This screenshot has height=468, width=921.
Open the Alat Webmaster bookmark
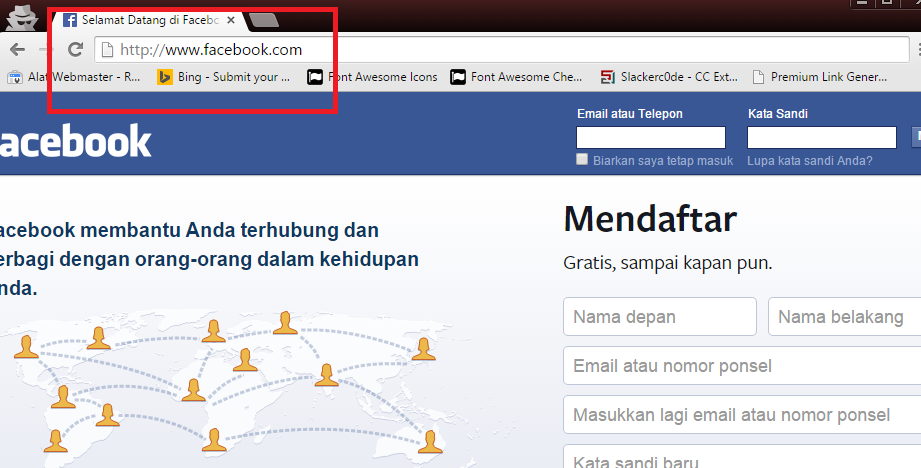coord(74,77)
